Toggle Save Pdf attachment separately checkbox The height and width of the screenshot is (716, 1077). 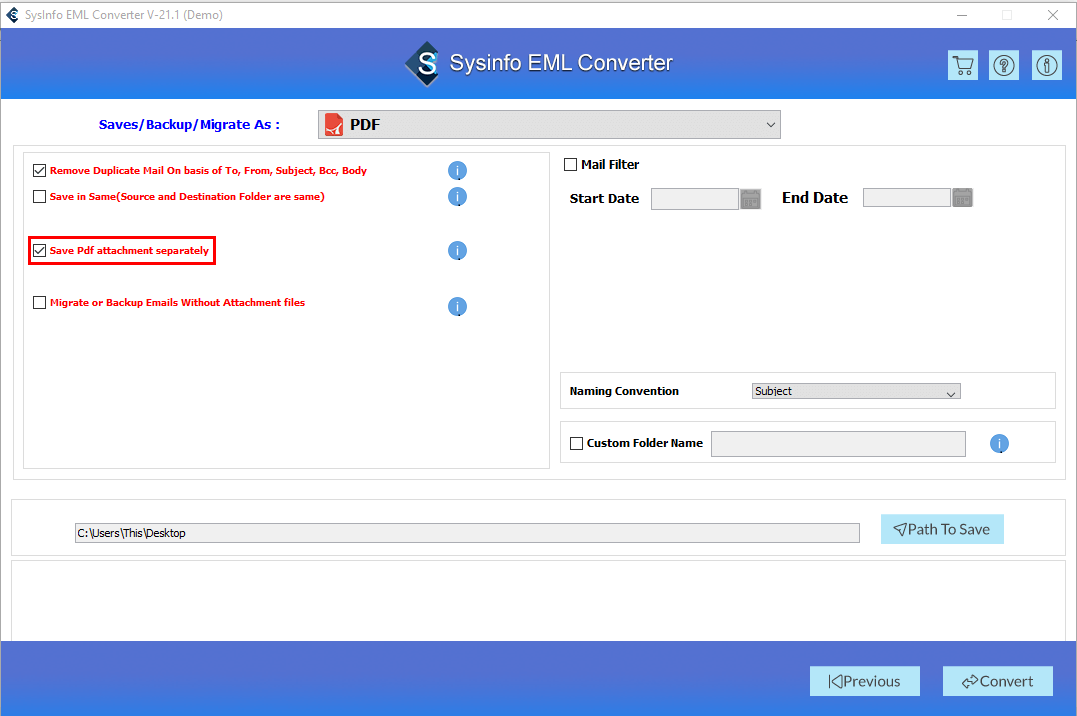pos(39,251)
